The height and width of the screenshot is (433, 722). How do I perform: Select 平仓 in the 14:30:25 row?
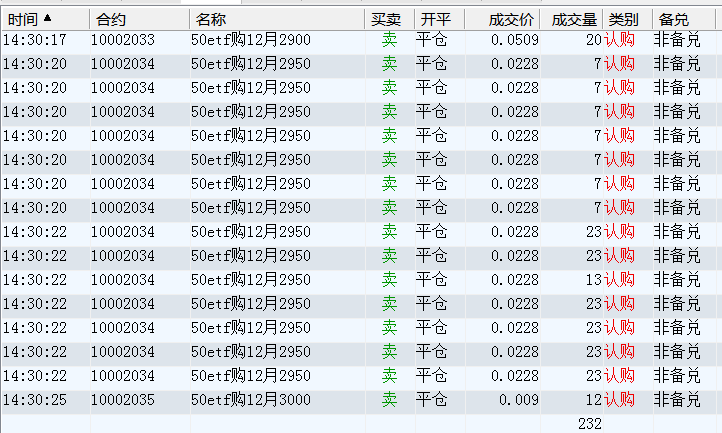point(431,400)
